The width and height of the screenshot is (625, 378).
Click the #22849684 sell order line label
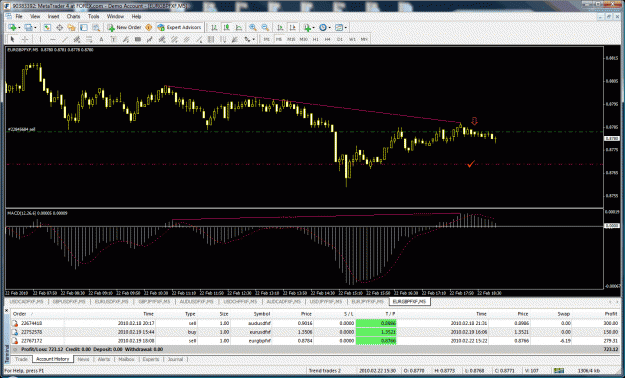click(22, 130)
